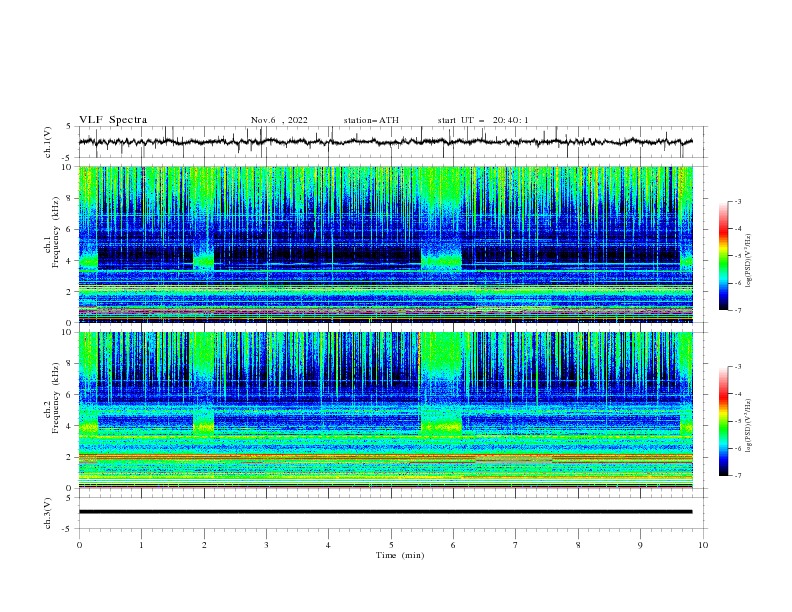The height and width of the screenshot is (612, 792).
Task: Click the ch.1 panel color scale bar
Action: [x=723, y=256]
